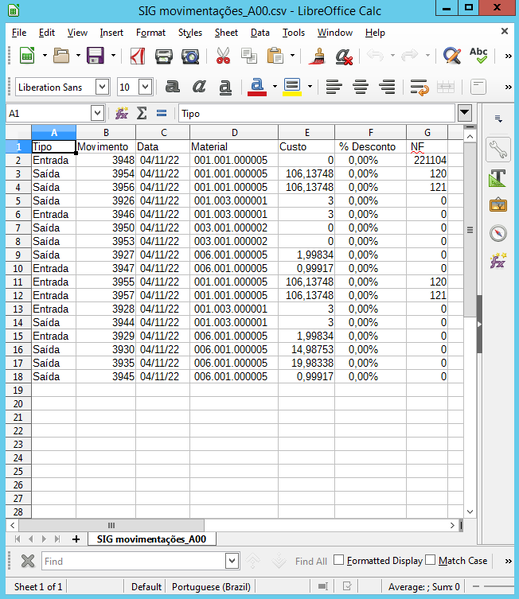Click the Sum sigma icon
519x599 pixels.
pos(142,113)
